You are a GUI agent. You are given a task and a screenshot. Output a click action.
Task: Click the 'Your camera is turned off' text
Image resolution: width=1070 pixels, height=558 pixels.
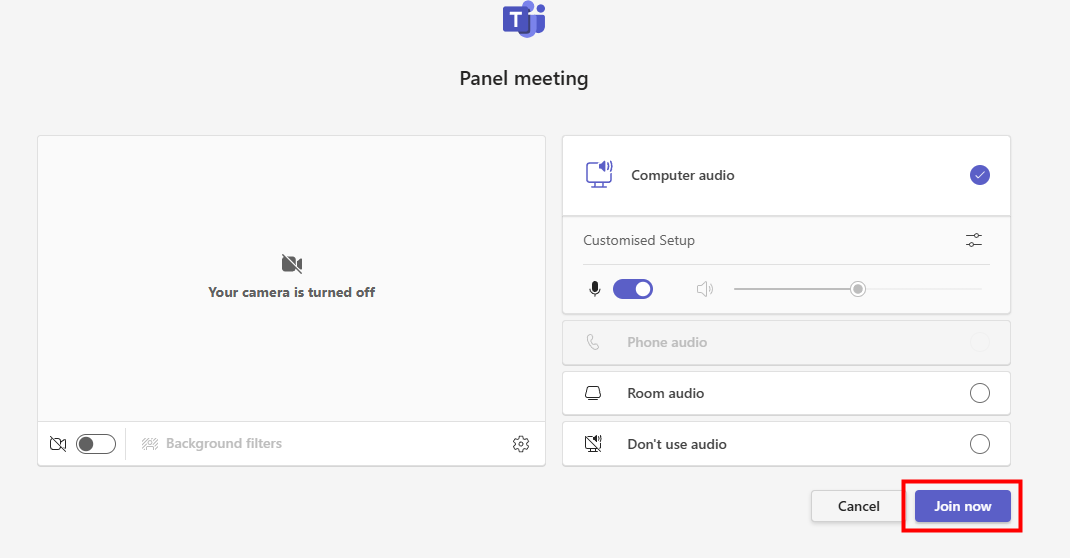point(291,292)
